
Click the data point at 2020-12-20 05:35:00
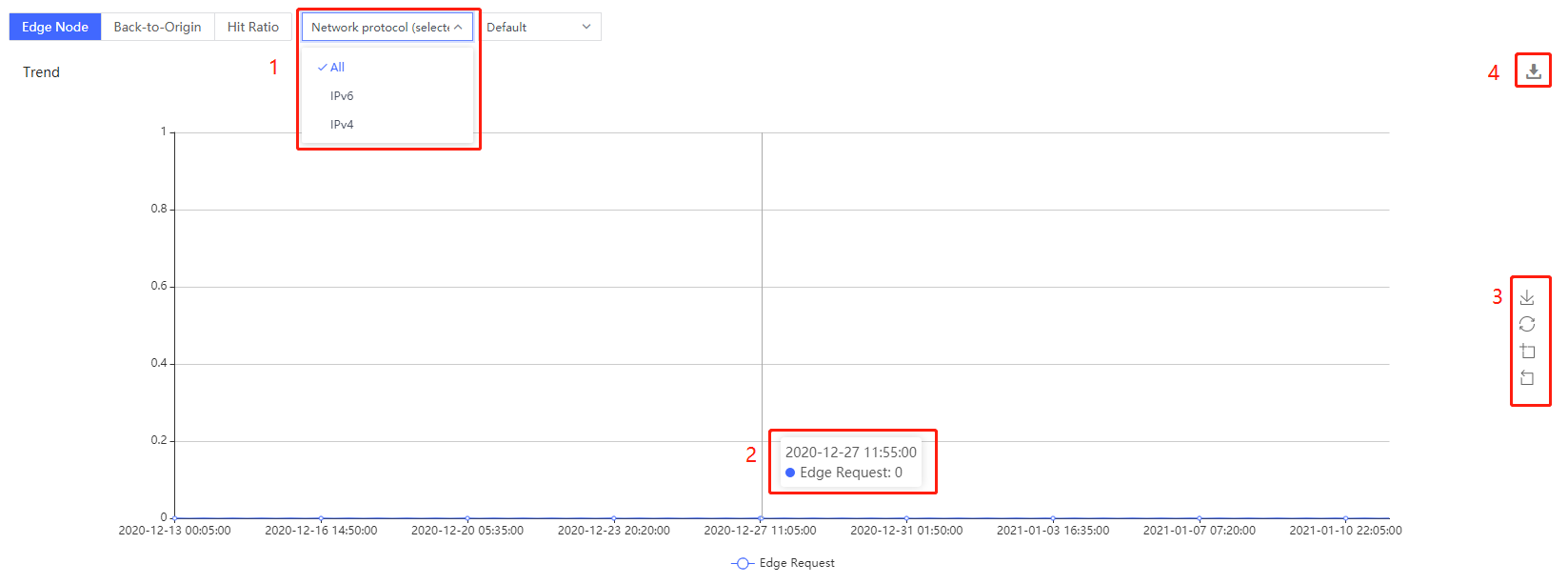(467, 518)
